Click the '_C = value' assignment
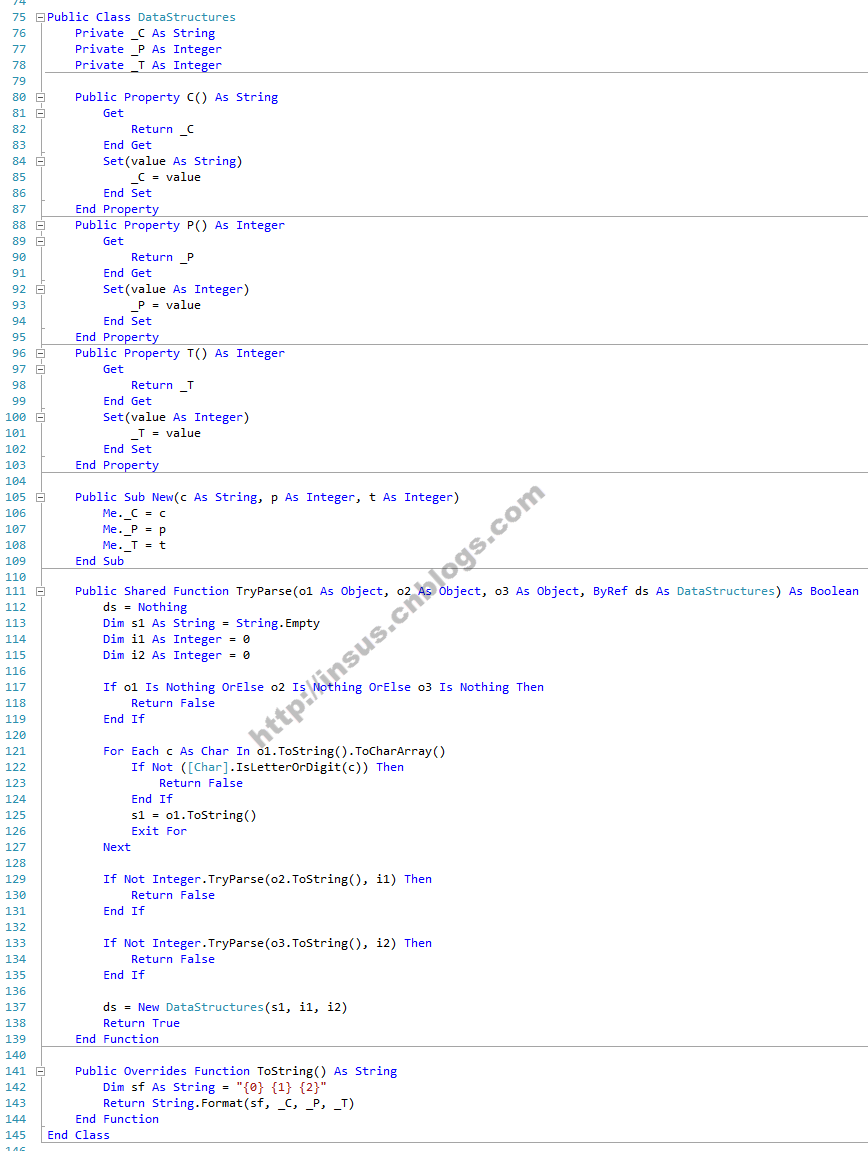The image size is (868, 1152). click(x=166, y=177)
